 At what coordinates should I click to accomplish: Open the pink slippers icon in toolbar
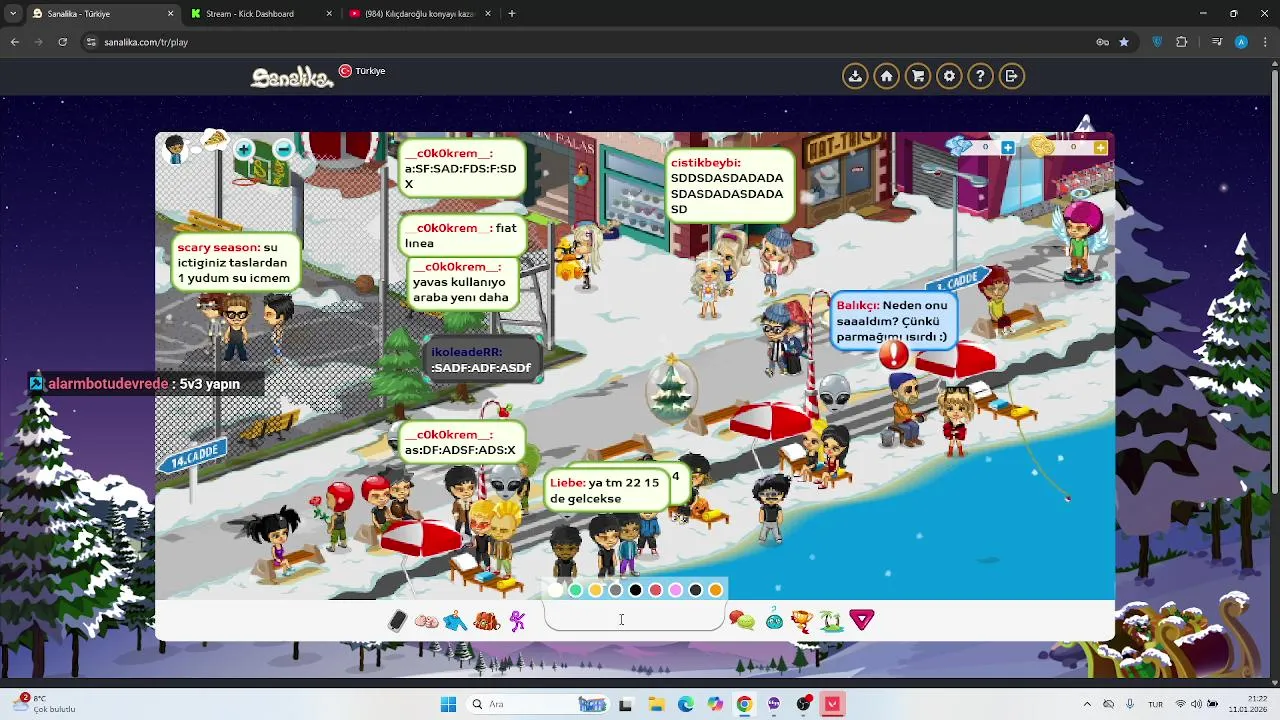click(427, 621)
